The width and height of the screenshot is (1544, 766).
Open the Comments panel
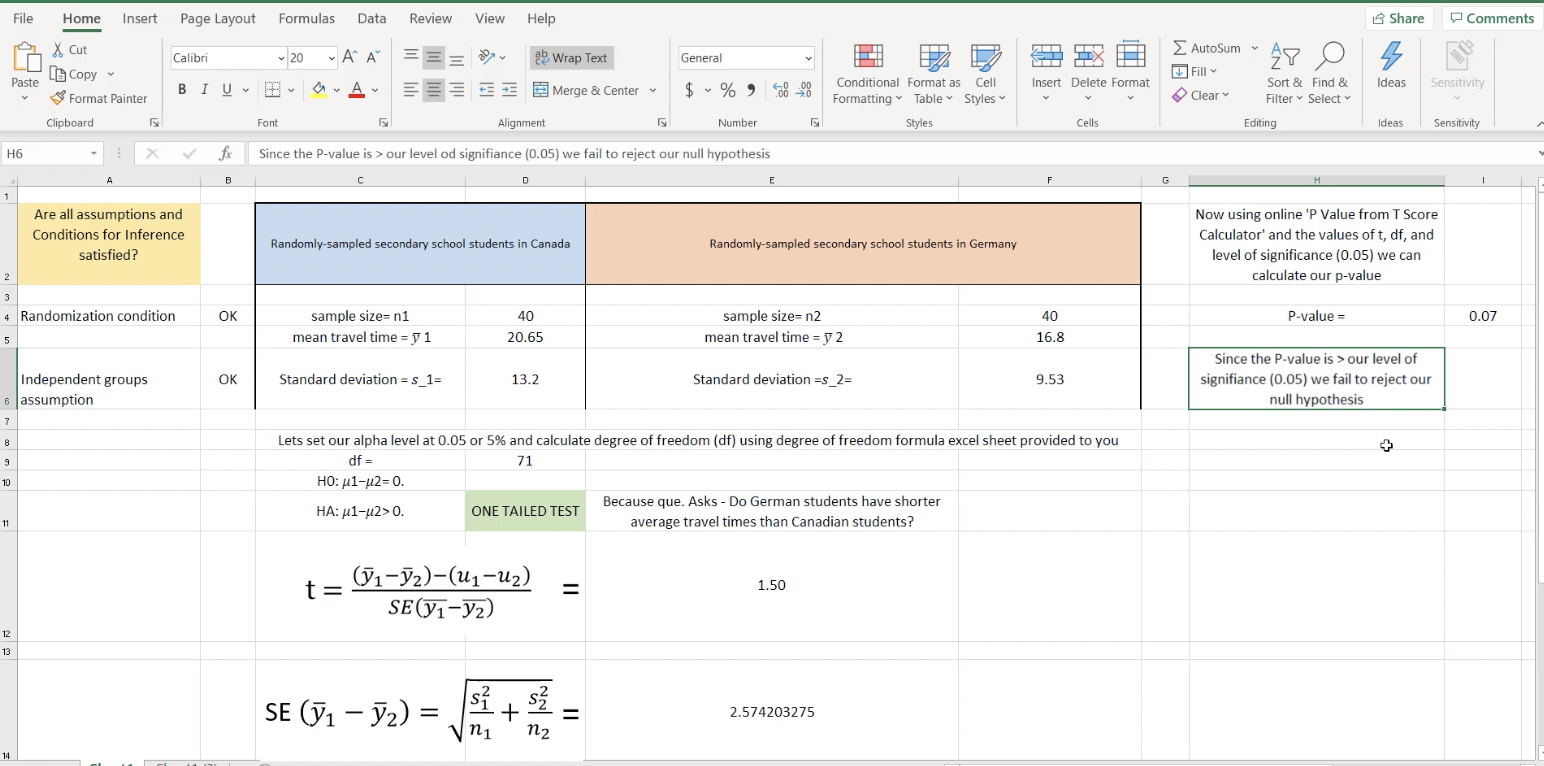pos(1491,17)
